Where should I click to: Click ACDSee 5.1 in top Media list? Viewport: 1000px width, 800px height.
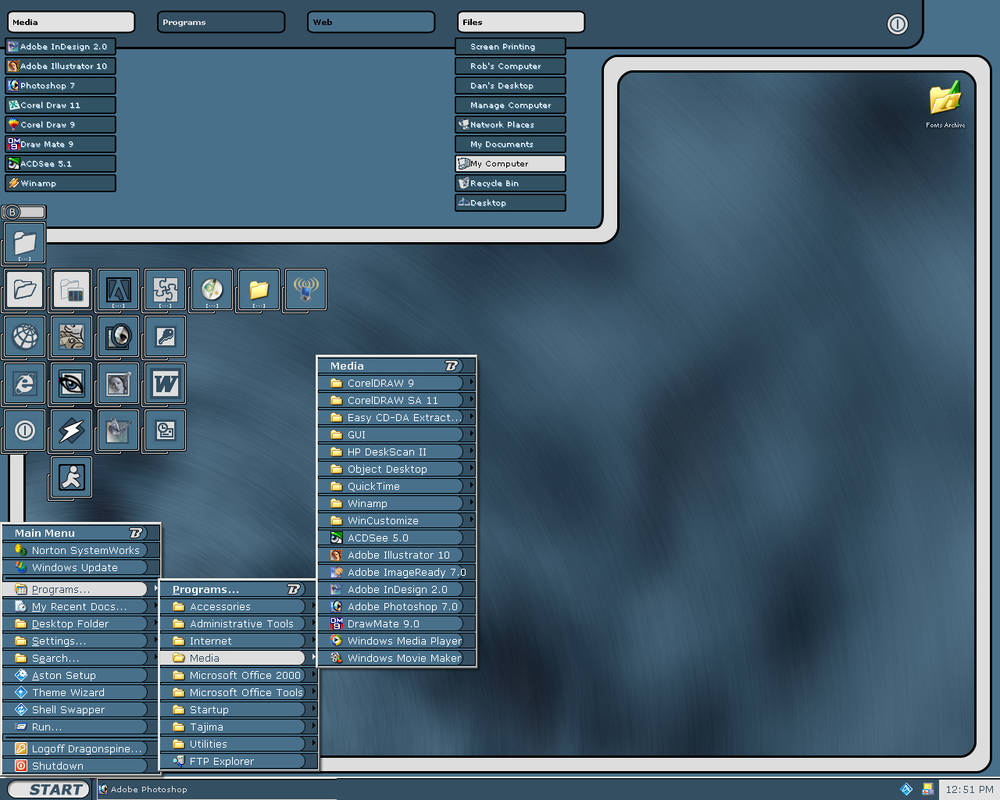pos(61,163)
